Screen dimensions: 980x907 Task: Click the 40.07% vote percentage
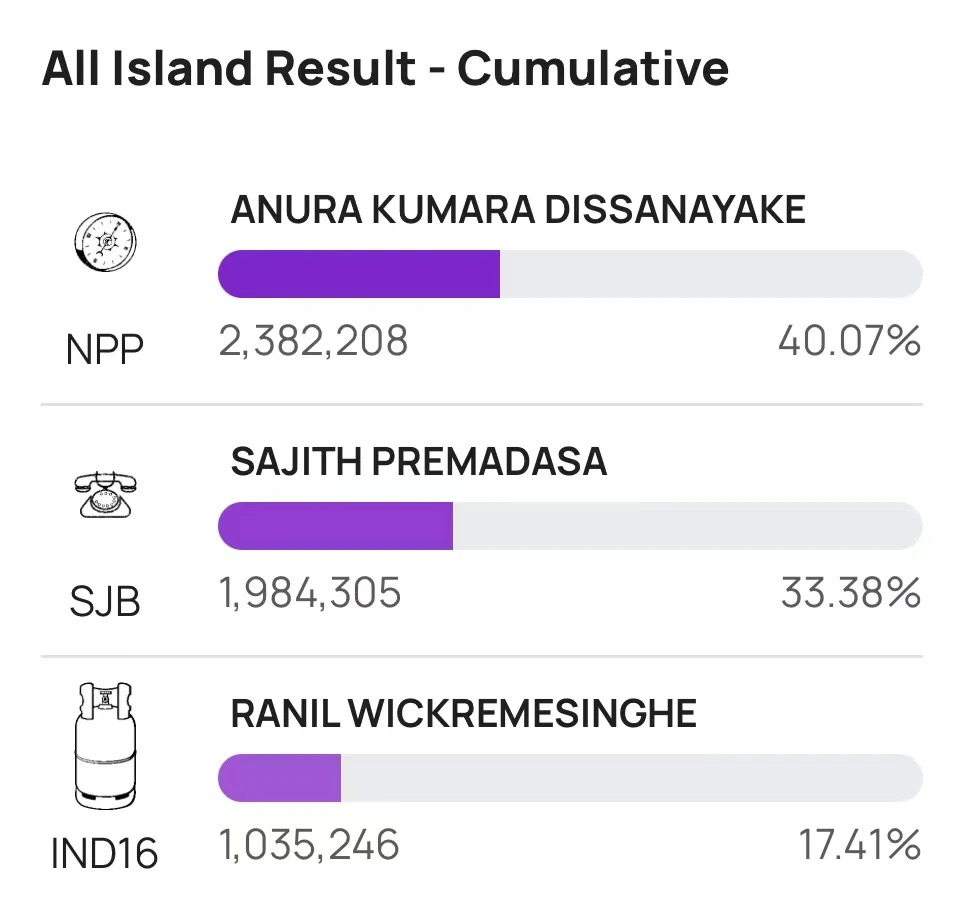[x=849, y=342]
